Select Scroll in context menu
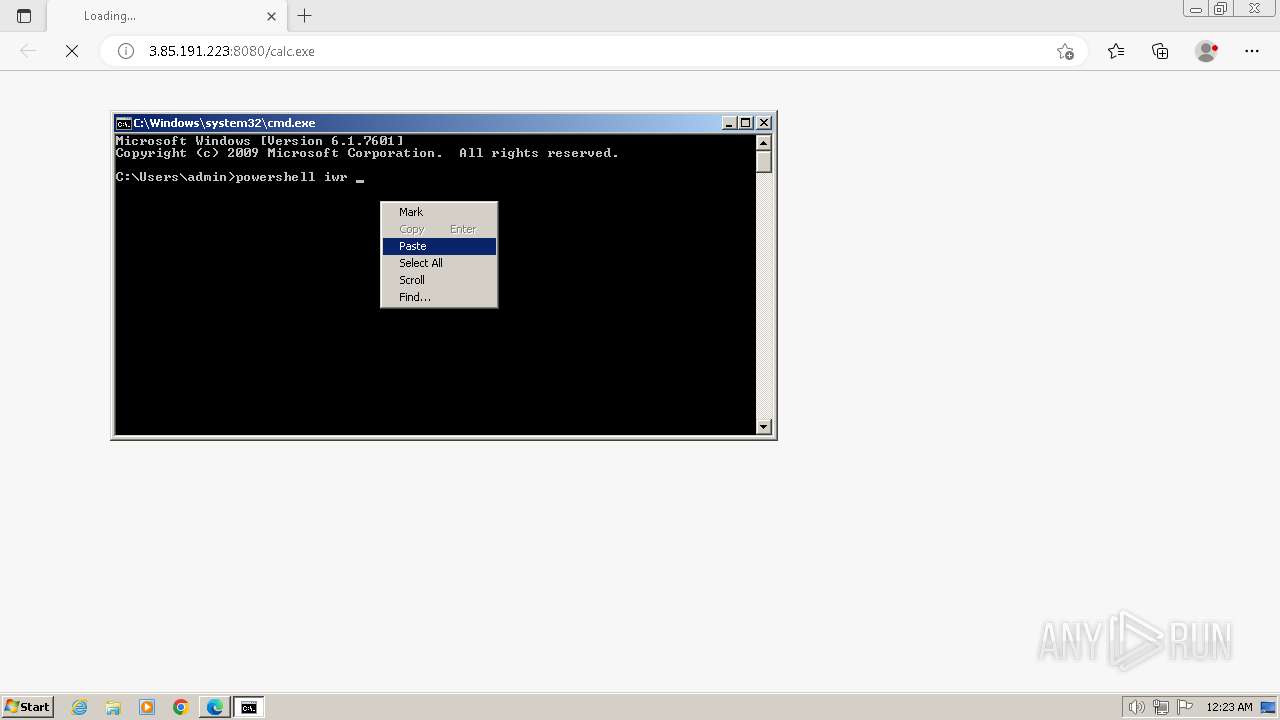Image resolution: width=1280 pixels, height=720 pixels. [x=439, y=280]
